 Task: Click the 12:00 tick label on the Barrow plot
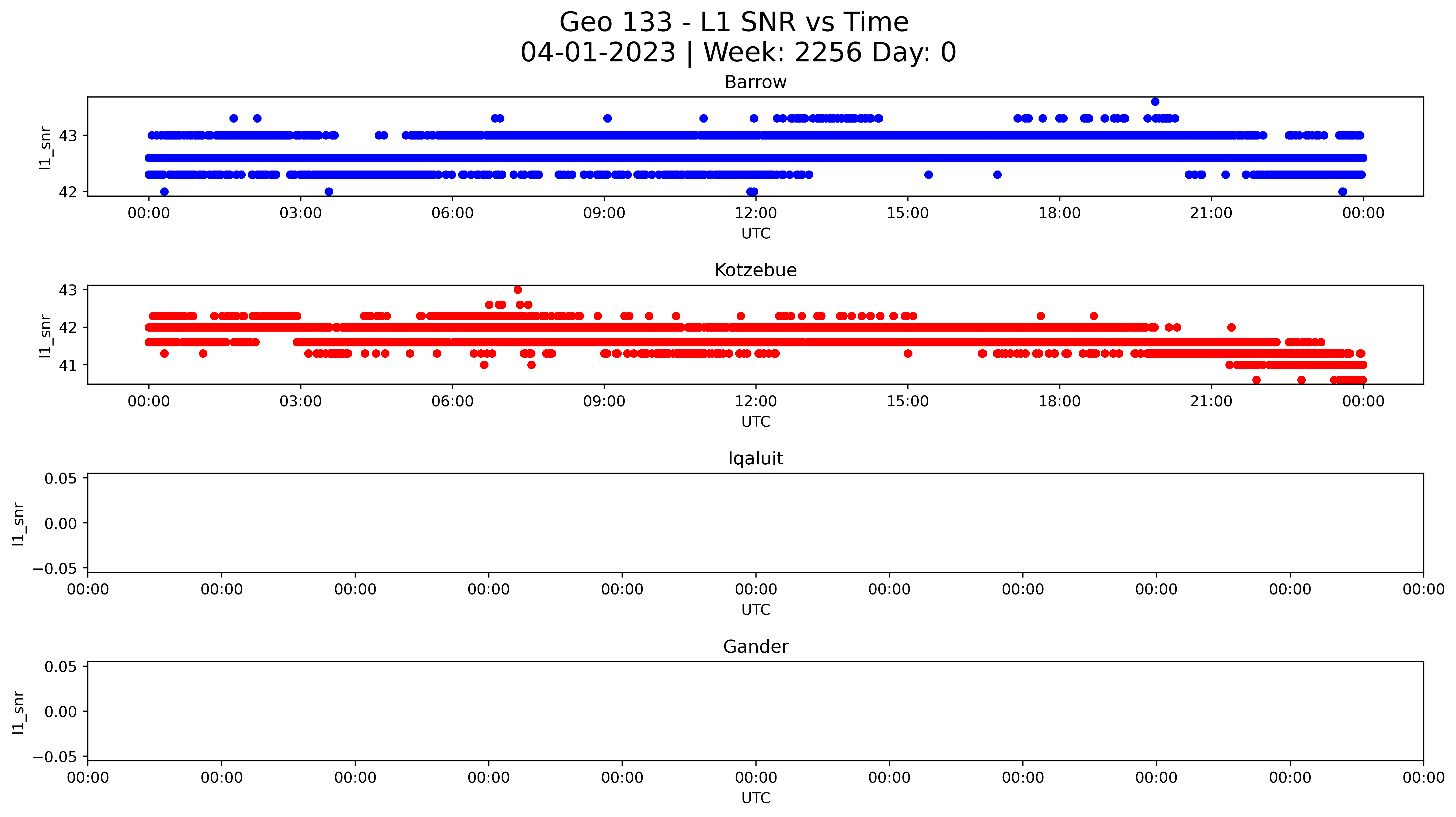click(x=756, y=214)
